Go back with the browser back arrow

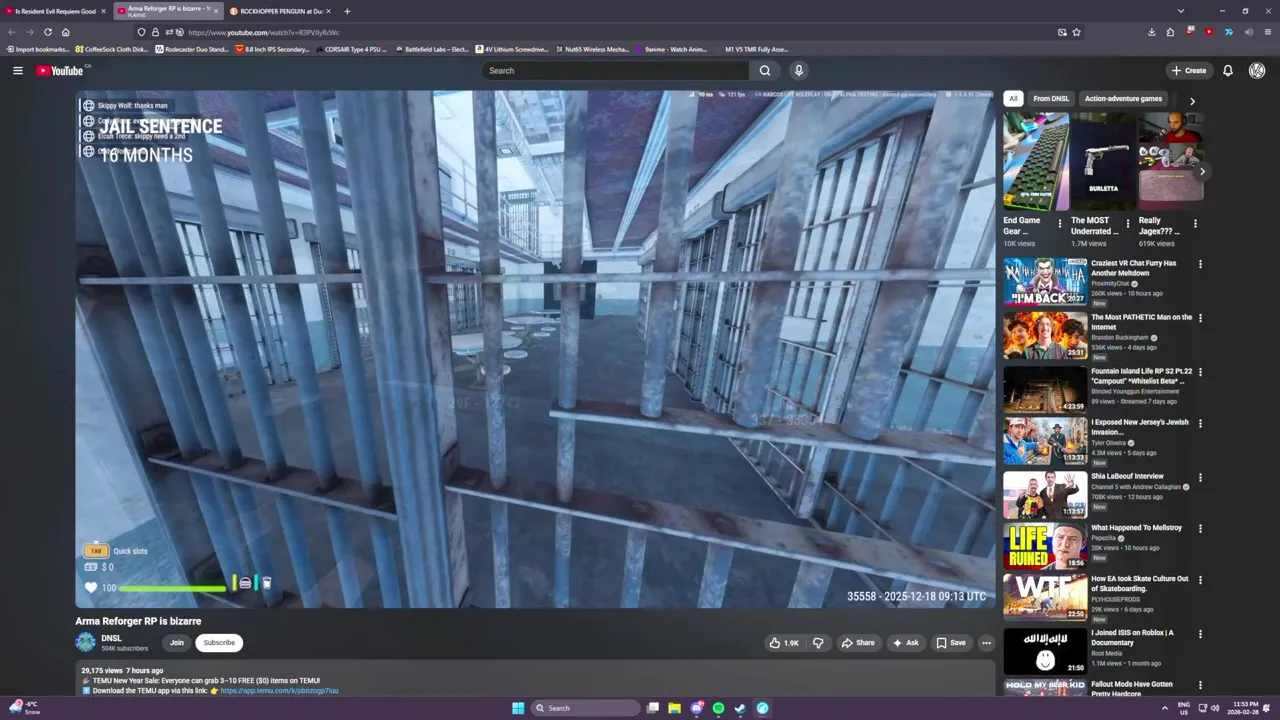(12, 32)
